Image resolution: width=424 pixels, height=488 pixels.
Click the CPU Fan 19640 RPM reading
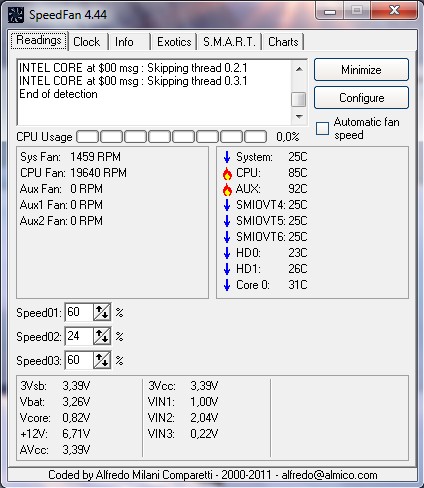pyautogui.click(x=73, y=173)
